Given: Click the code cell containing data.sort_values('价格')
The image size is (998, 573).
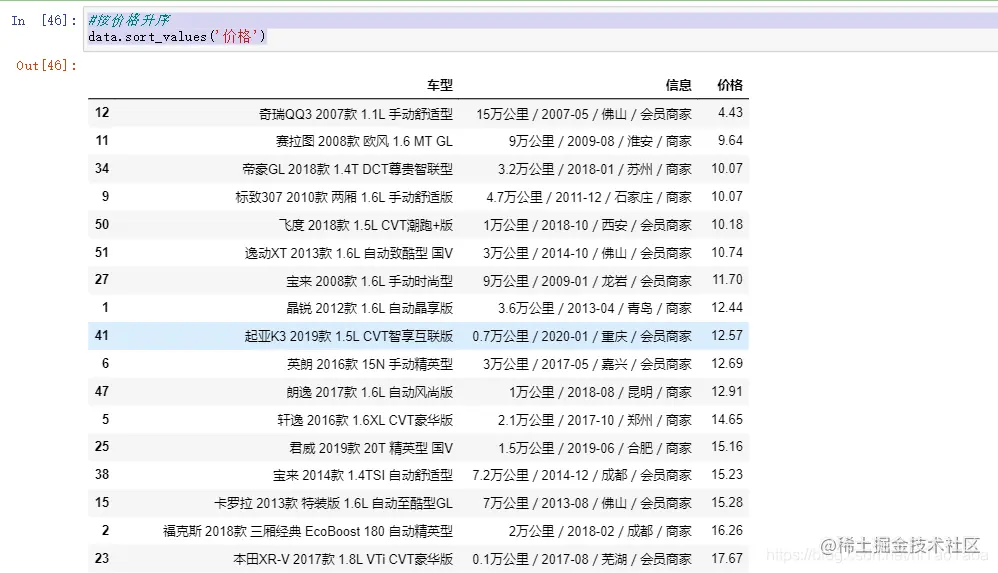Looking at the screenshot, I should coord(542,29).
